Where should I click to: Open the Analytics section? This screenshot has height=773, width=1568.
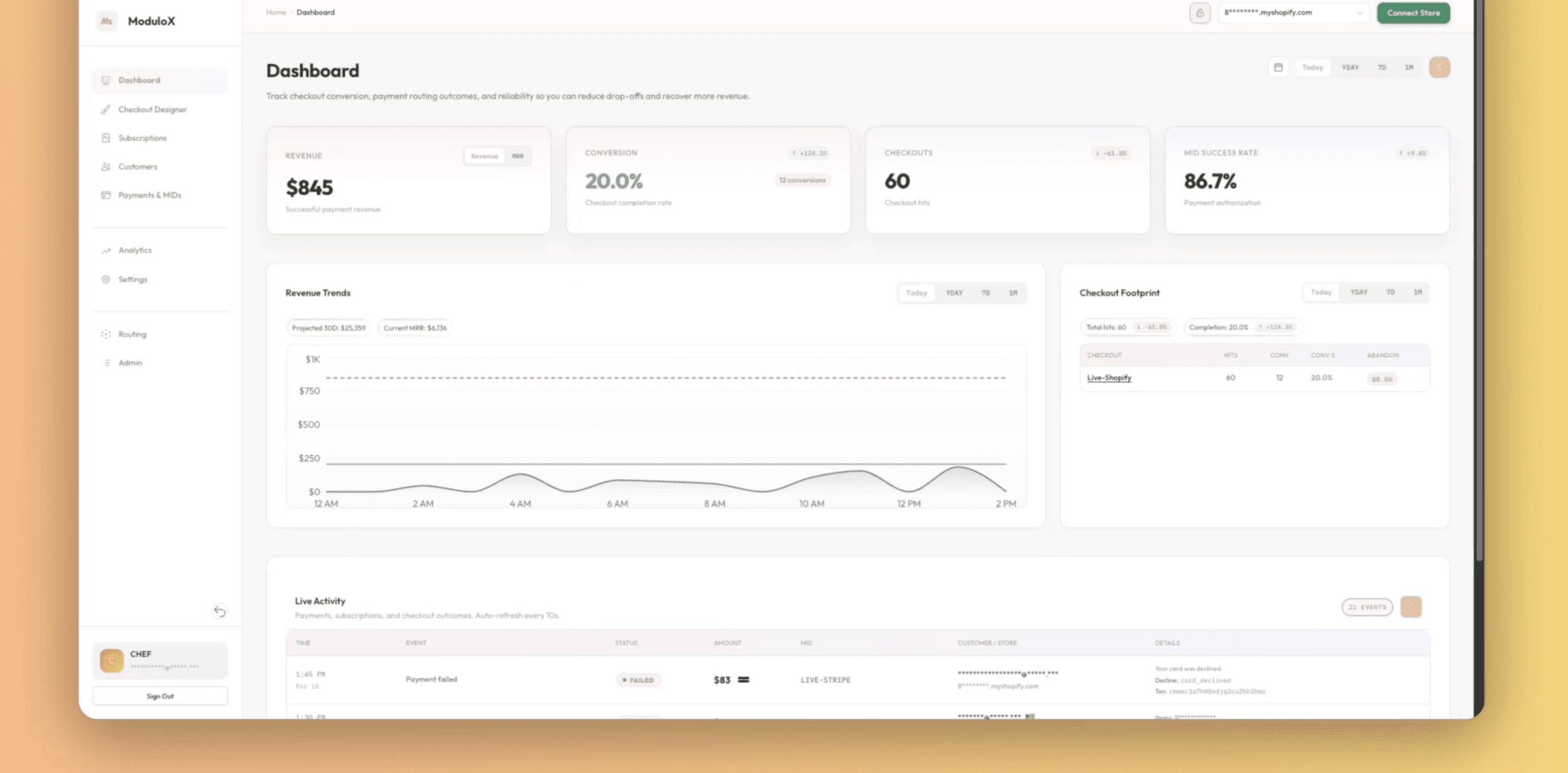click(x=135, y=250)
